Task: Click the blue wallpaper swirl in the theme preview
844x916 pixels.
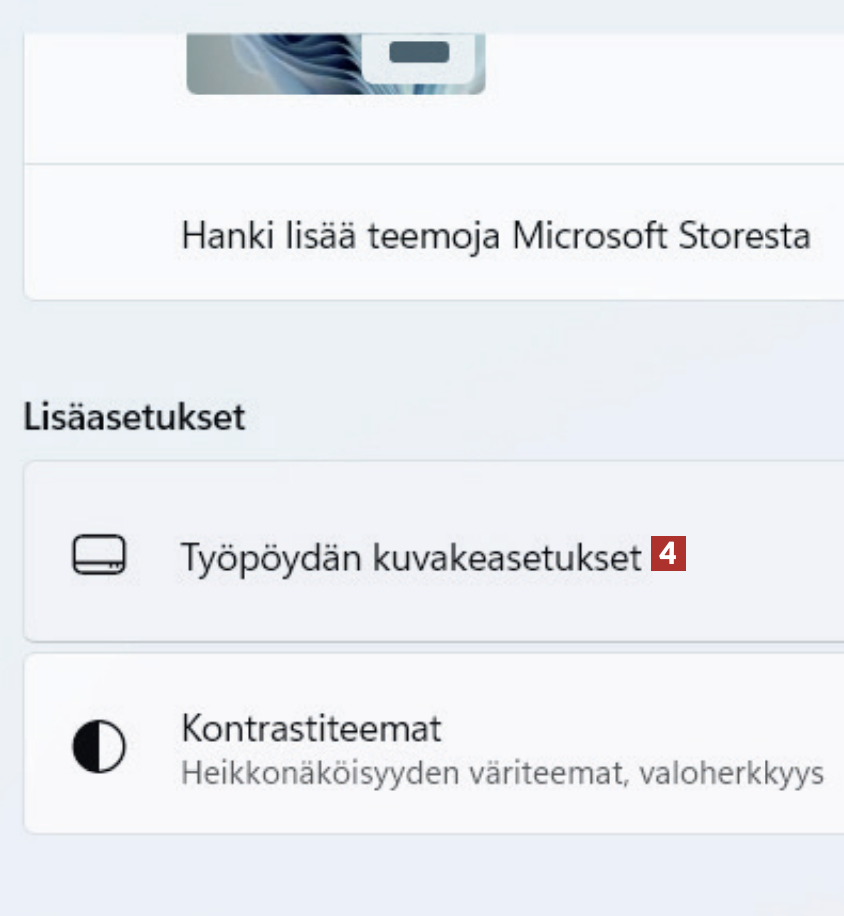Action: coord(270,62)
